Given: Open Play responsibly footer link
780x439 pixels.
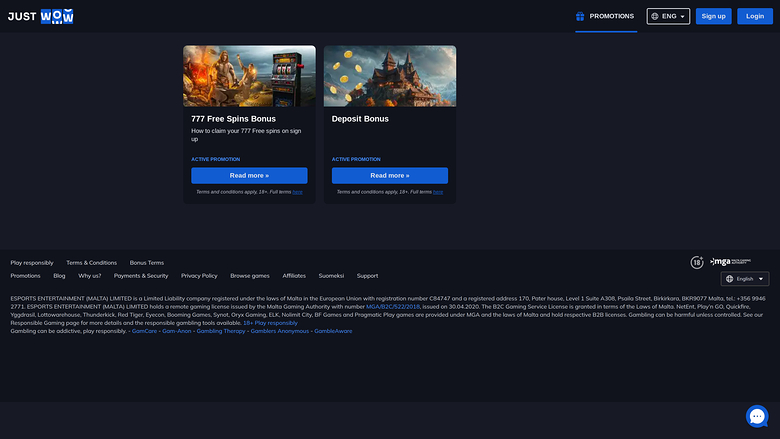Looking at the screenshot, I should [x=32, y=263].
